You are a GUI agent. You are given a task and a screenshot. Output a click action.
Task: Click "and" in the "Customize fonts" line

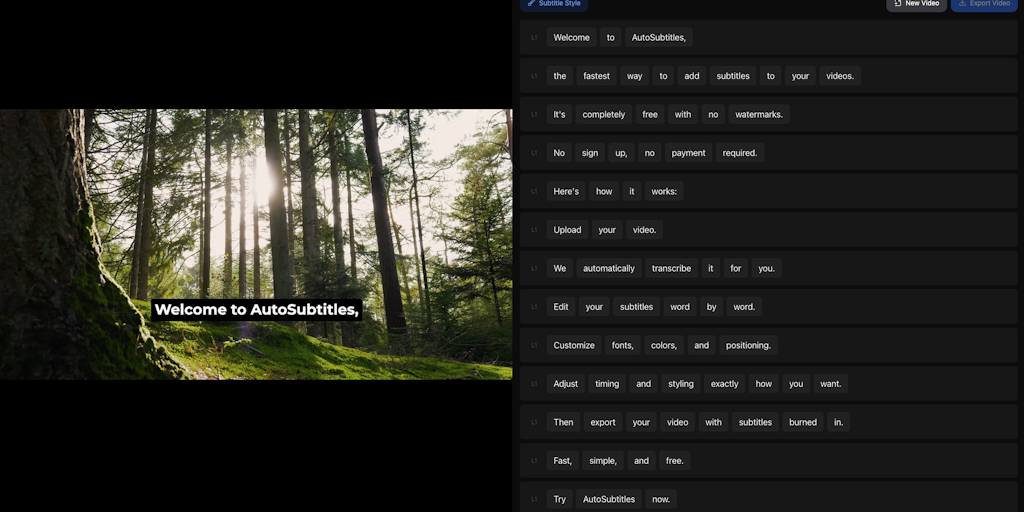pos(701,345)
